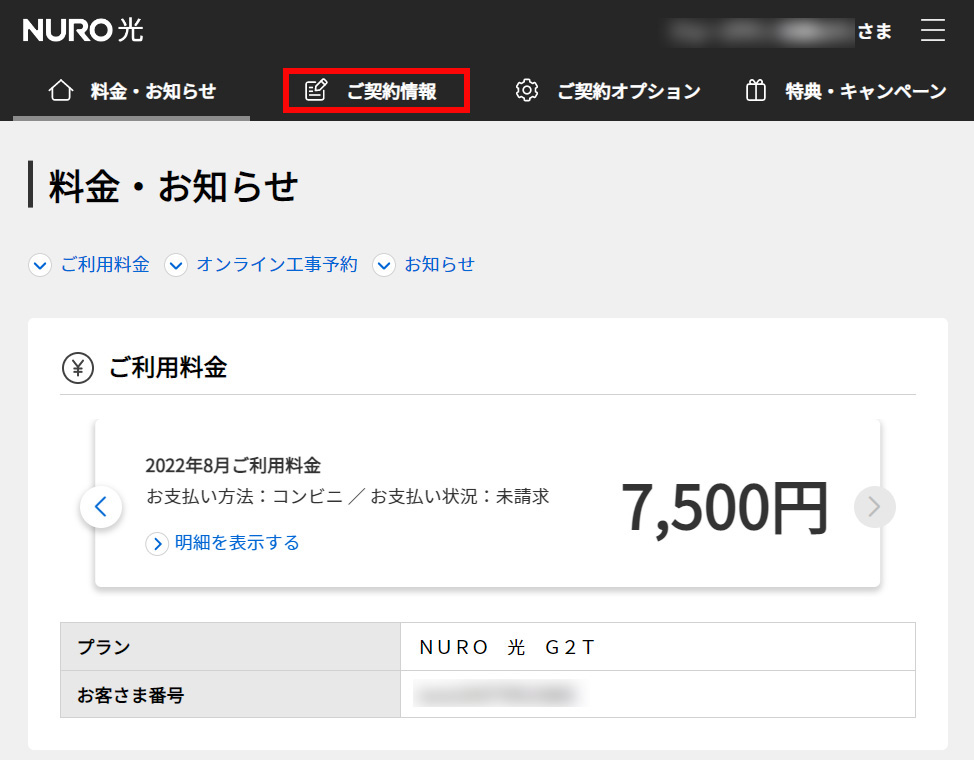Go to the 特典・キャンペーン tab

[x=845, y=91]
